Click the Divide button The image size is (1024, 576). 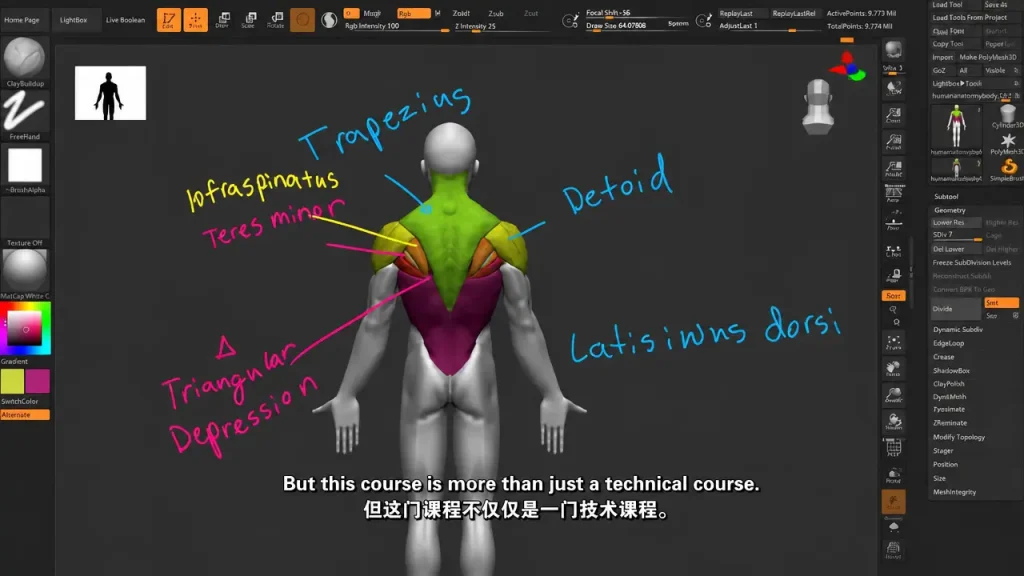(x=956, y=309)
